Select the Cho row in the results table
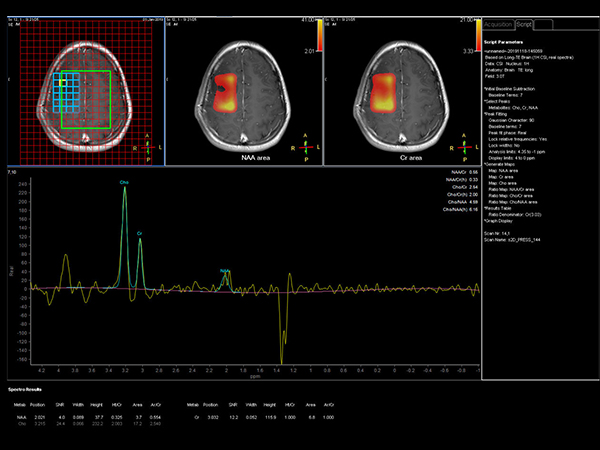Image resolution: width=600 pixels, height=450 pixels. 89,424
